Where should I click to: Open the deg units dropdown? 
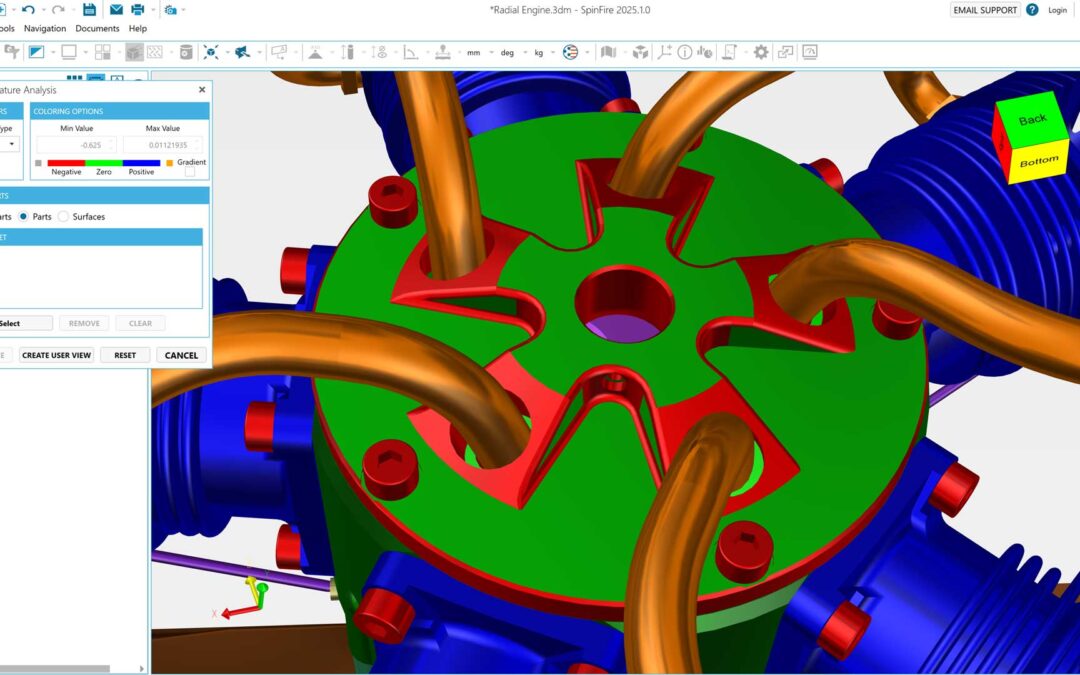point(509,52)
